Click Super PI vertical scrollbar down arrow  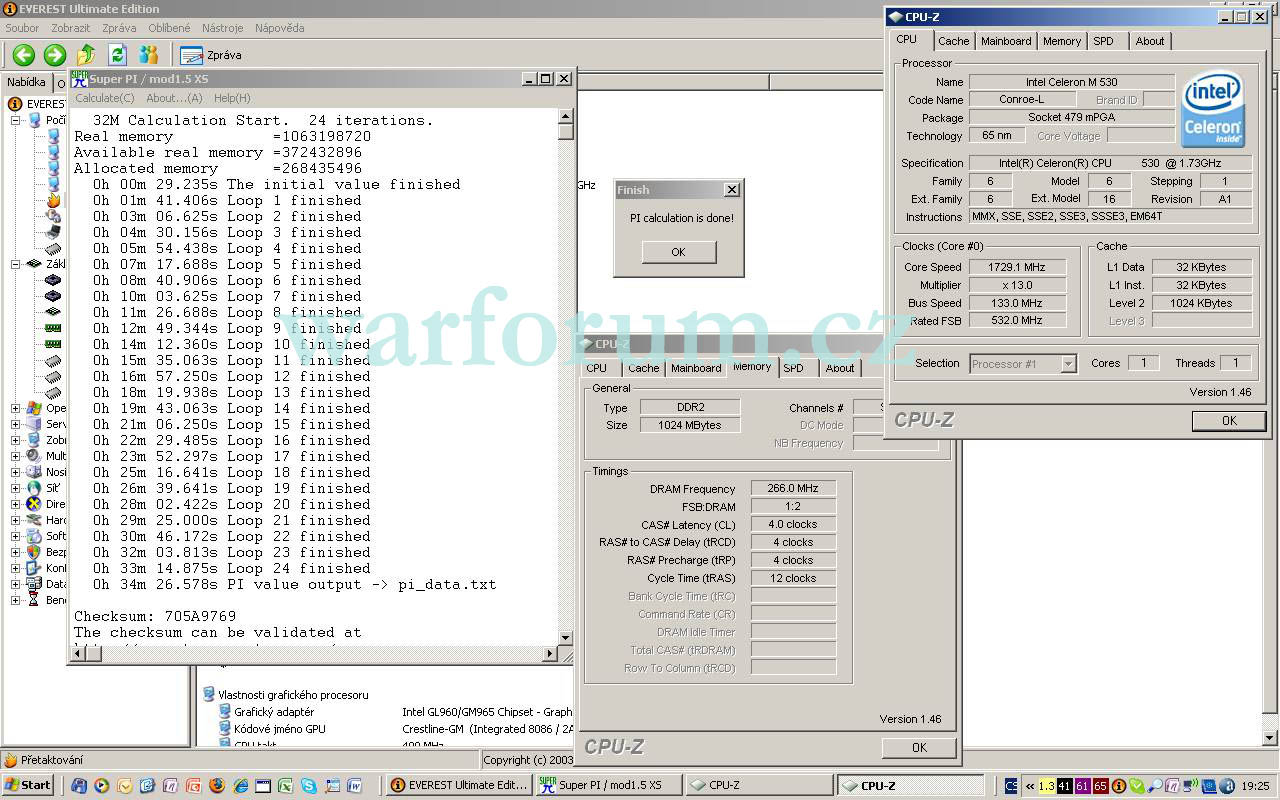coord(565,638)
